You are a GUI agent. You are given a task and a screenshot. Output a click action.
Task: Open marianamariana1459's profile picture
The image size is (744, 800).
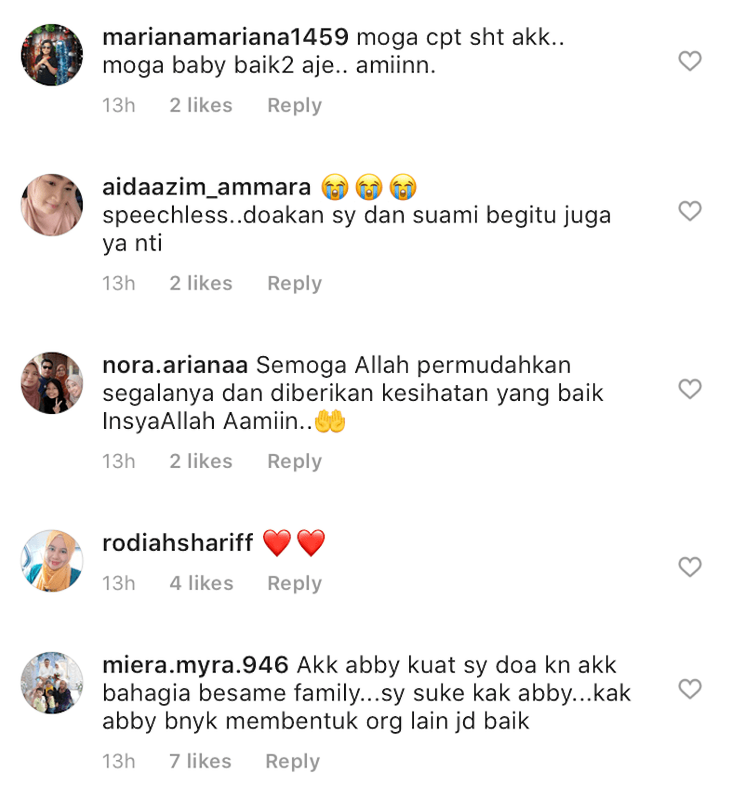(52, 55)
